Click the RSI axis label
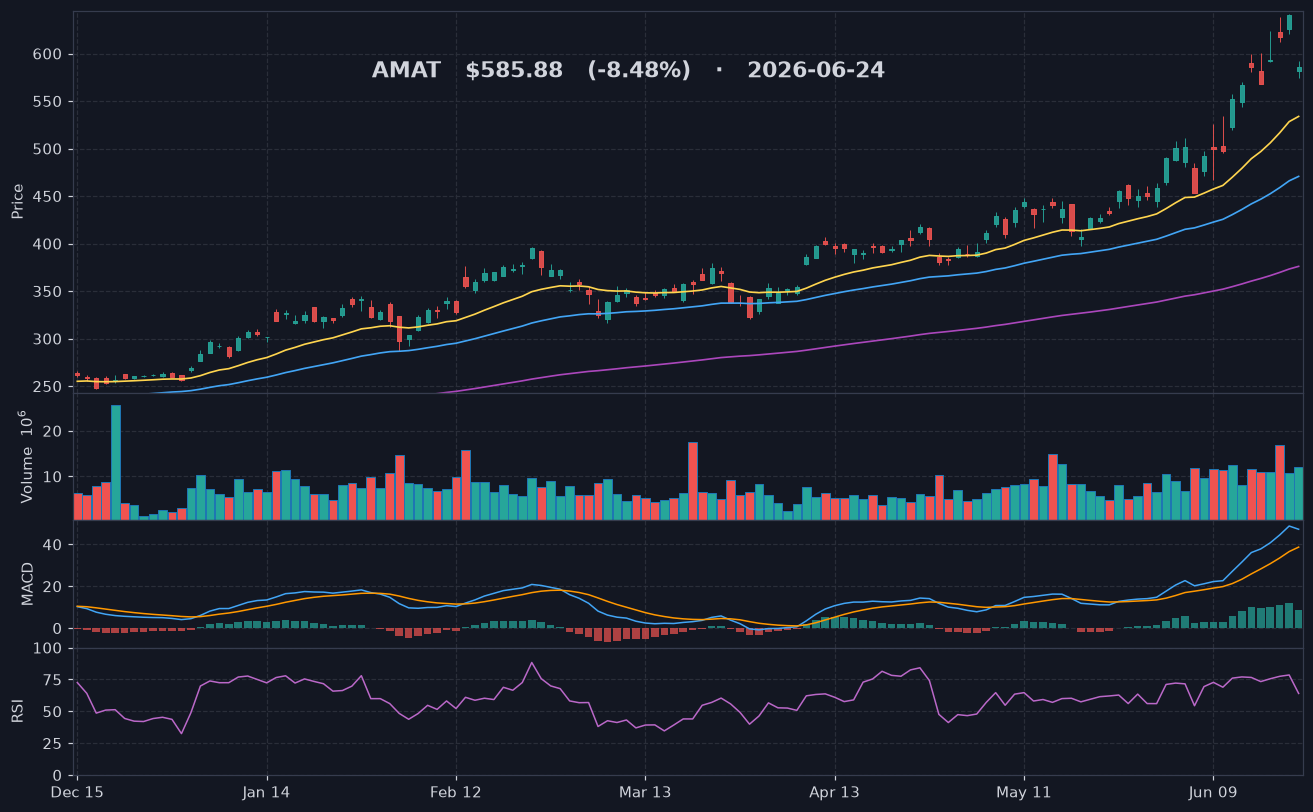This screenshot has height=812, width=1313. coord(17,711)
